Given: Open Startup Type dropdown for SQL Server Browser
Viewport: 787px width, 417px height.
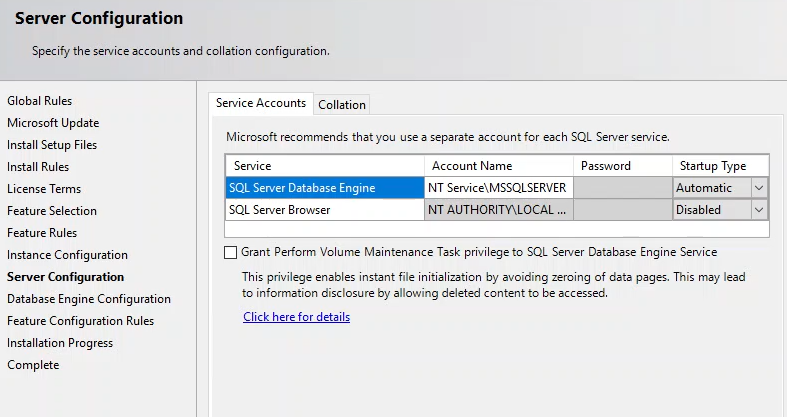Looking at the screenshot, I should click(x=759, y=210).
